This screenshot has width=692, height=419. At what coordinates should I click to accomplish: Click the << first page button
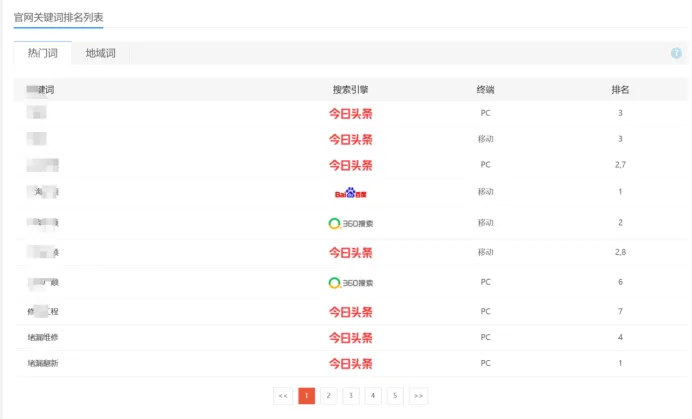283,396
